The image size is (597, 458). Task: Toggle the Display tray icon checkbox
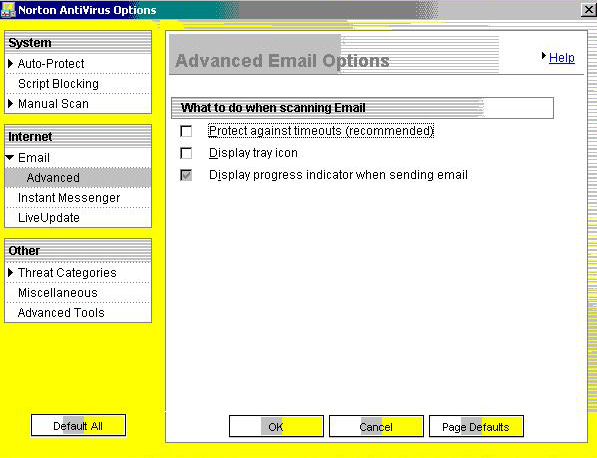(x=186, y=153)
